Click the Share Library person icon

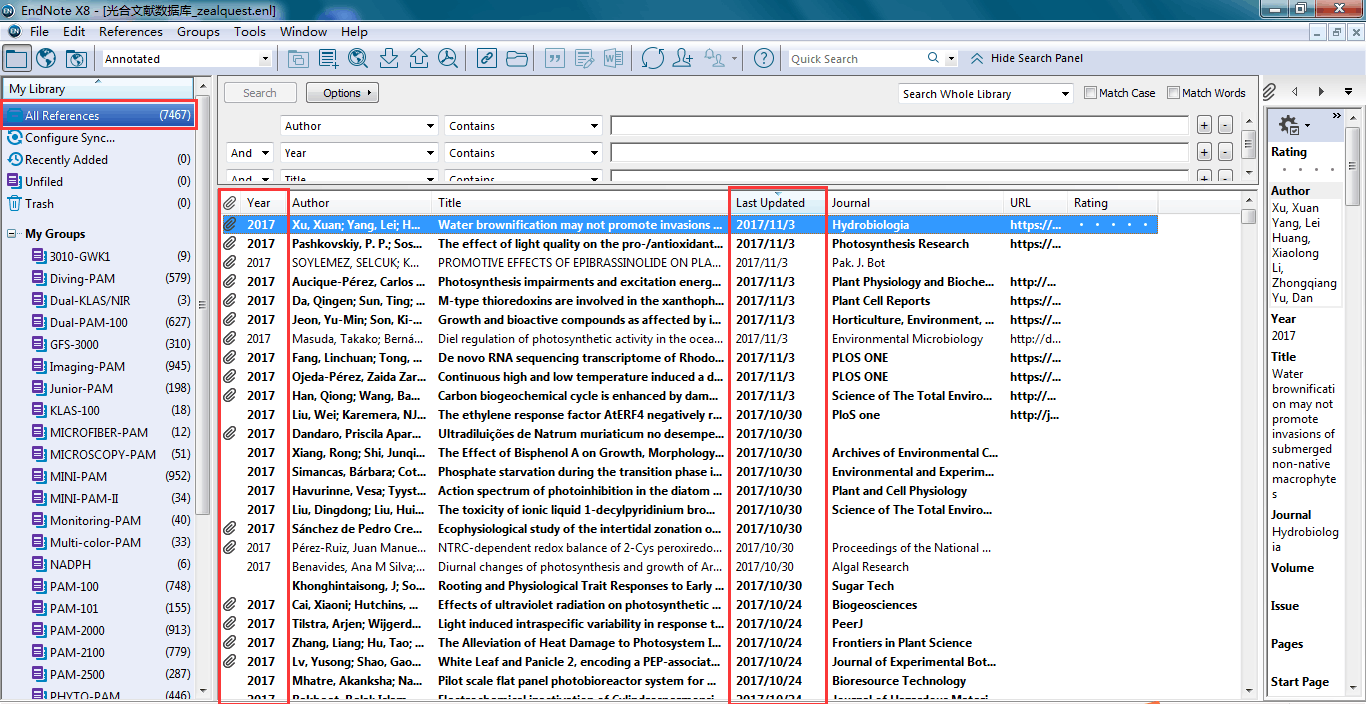click(x=683, y=58)
